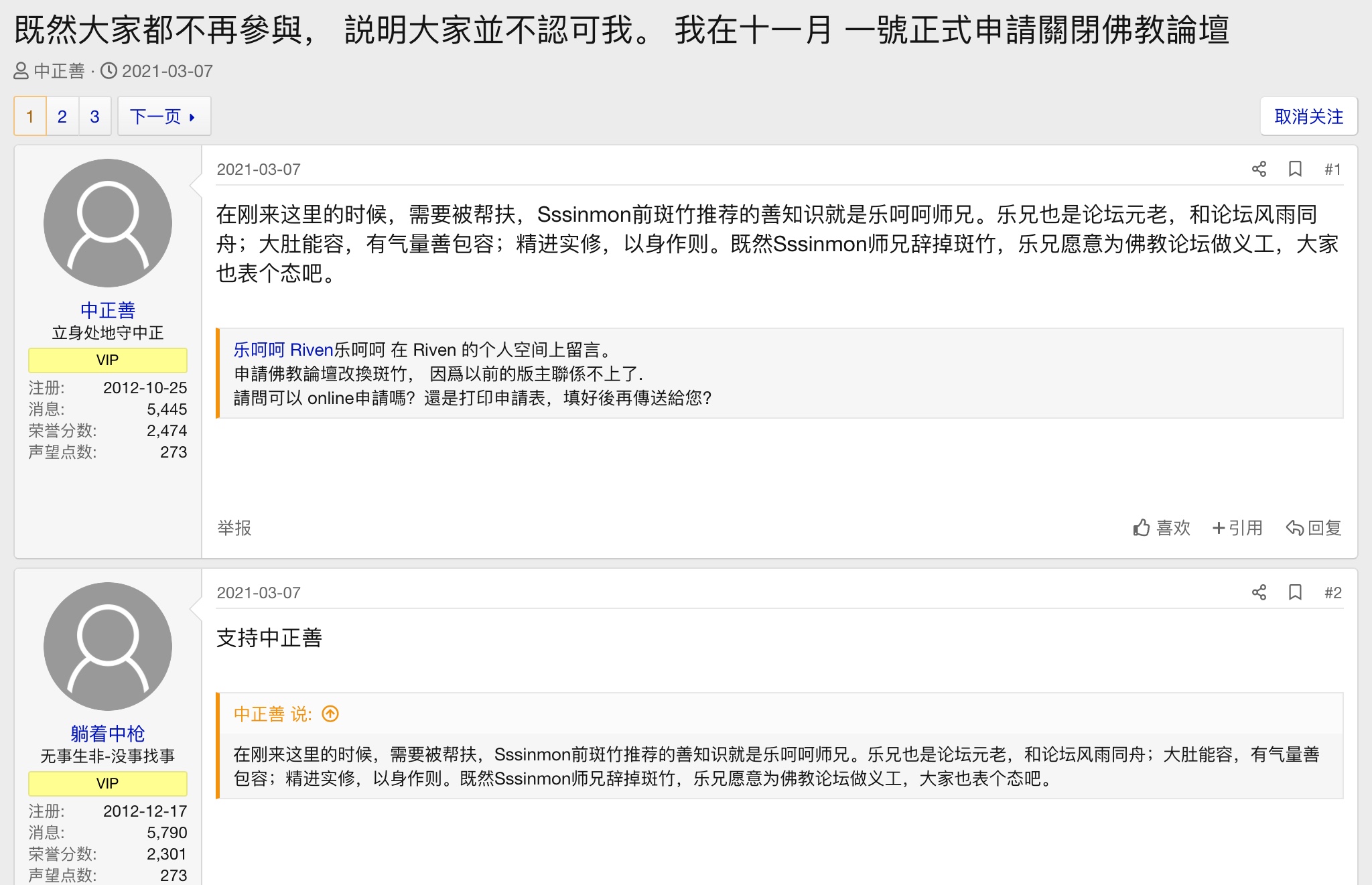Jump to the original post via the up-arrow icon
This screenshot has width=1372, height=885.
click(330, 714)
